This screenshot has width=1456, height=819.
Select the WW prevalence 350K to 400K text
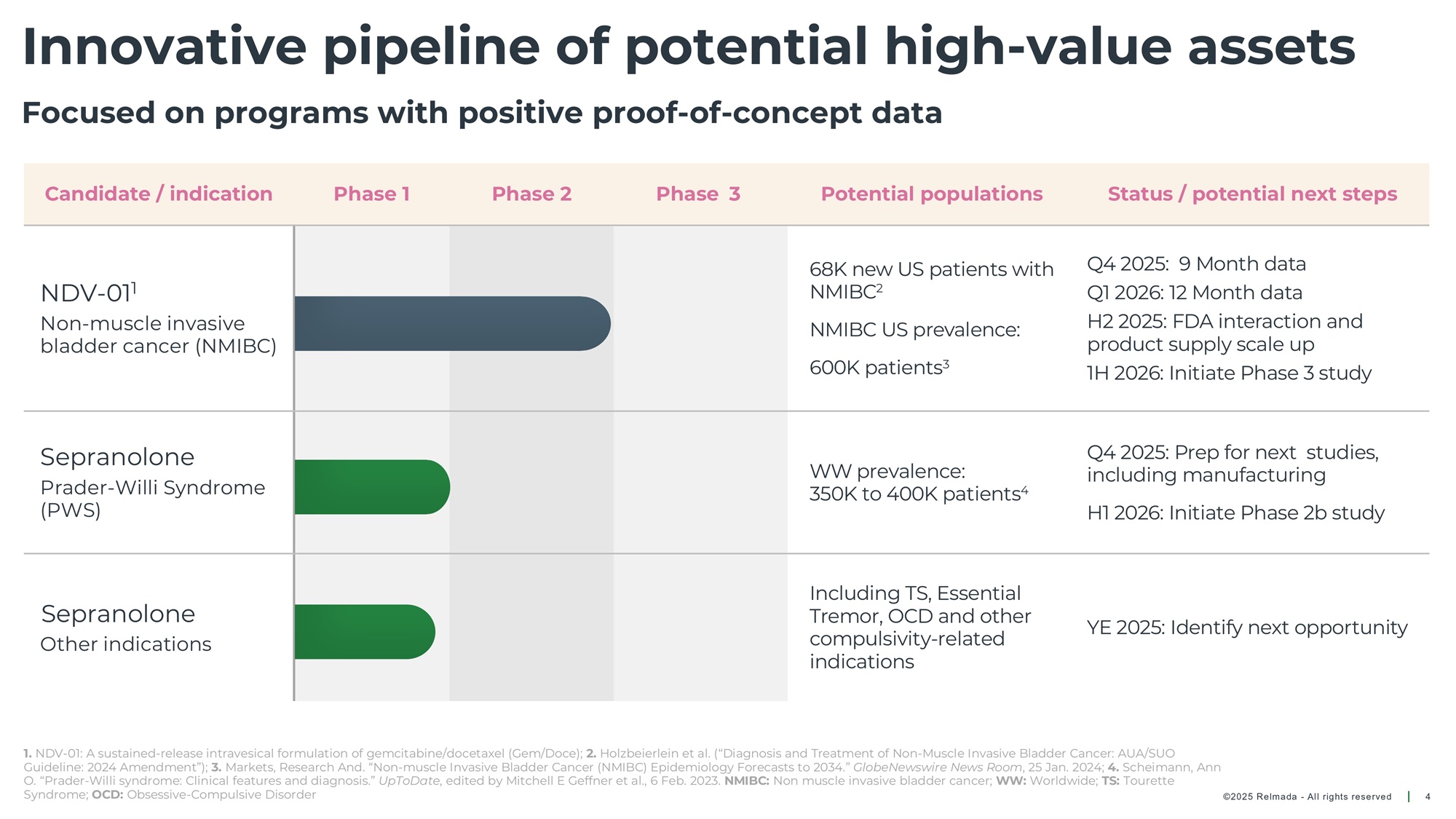point(918,483)
